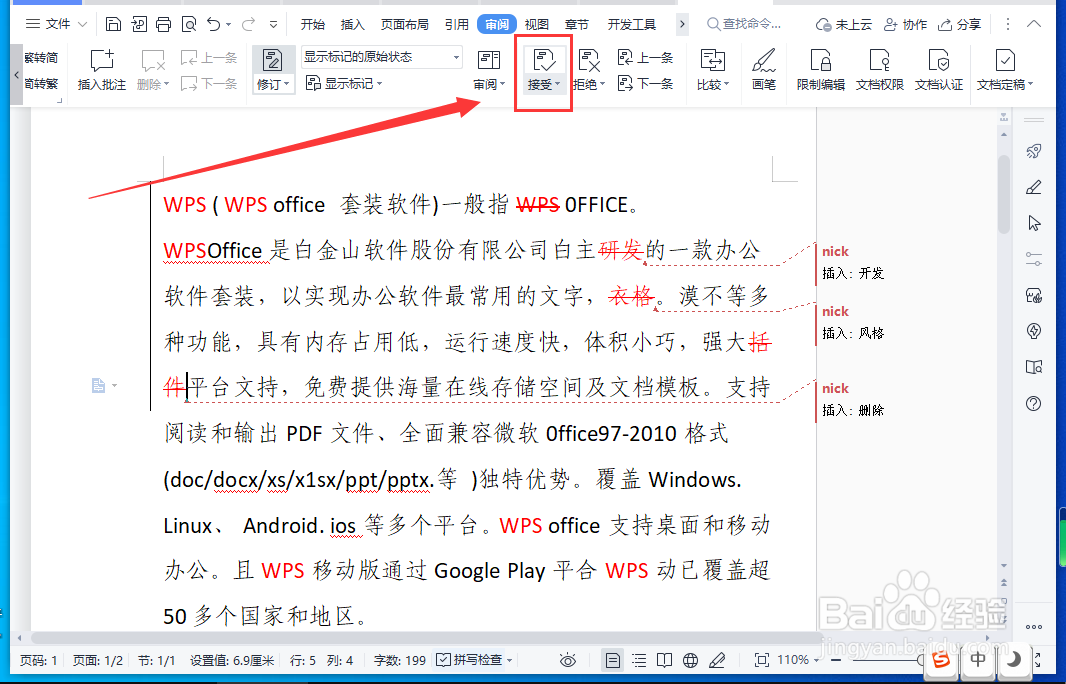This screenshot has height=684, width=1066.
Task: Open Print Preview icon
Action: tap(188, 24)
